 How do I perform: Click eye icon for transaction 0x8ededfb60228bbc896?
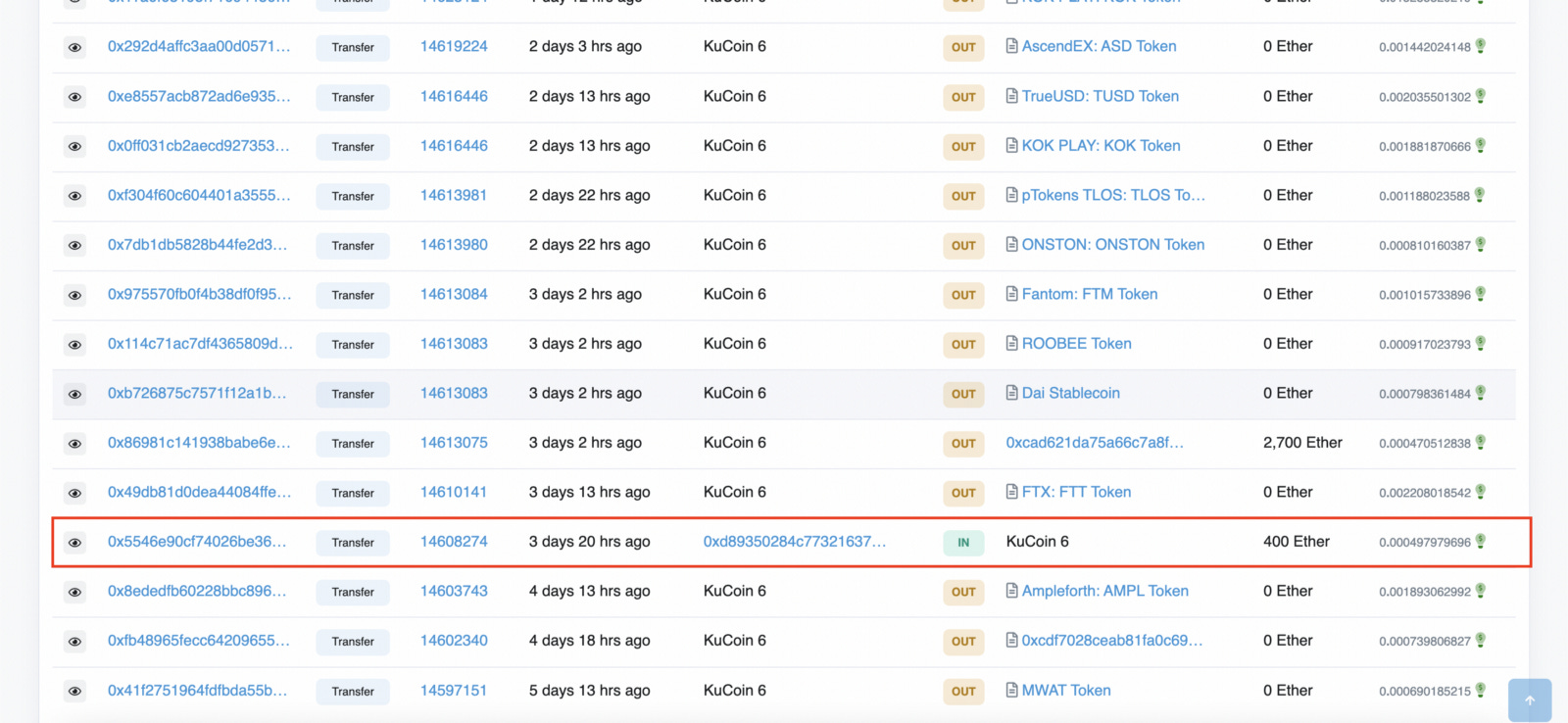tap(74, 592)
